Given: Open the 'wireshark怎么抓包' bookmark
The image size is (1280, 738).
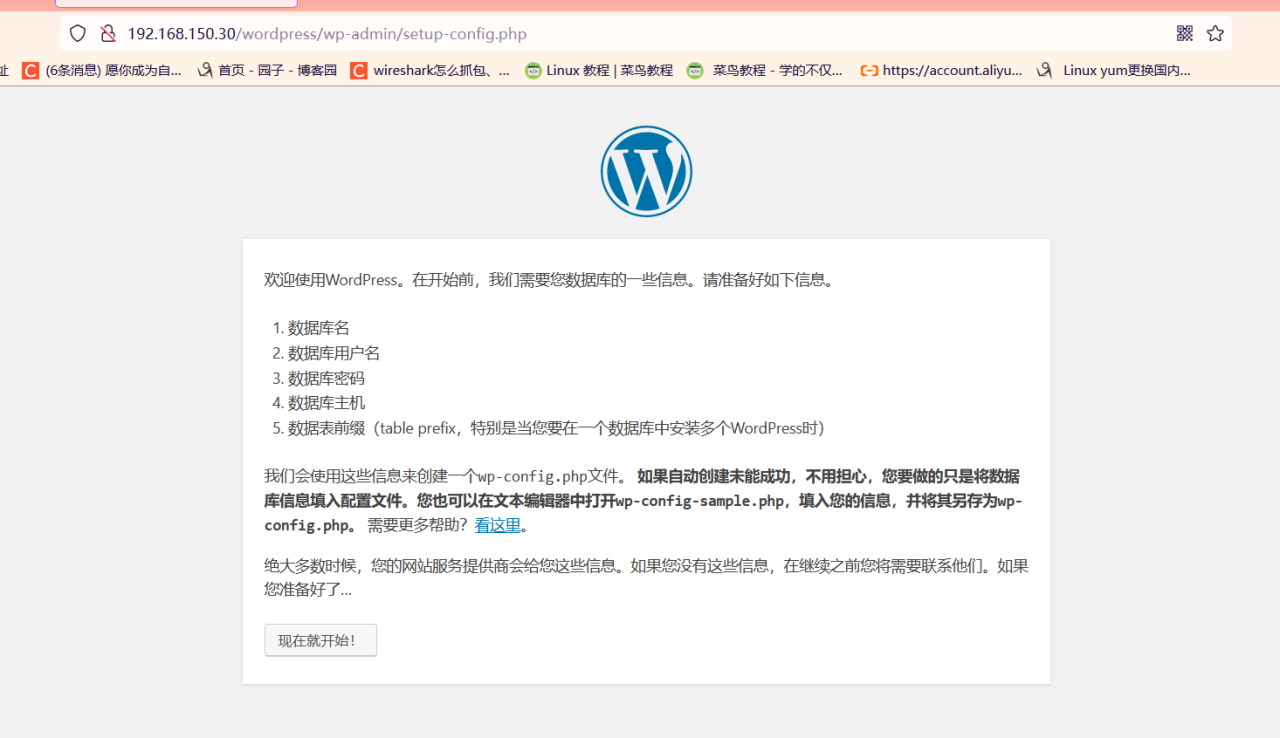Looking at the screenshot, I should (x=430, y=71).
